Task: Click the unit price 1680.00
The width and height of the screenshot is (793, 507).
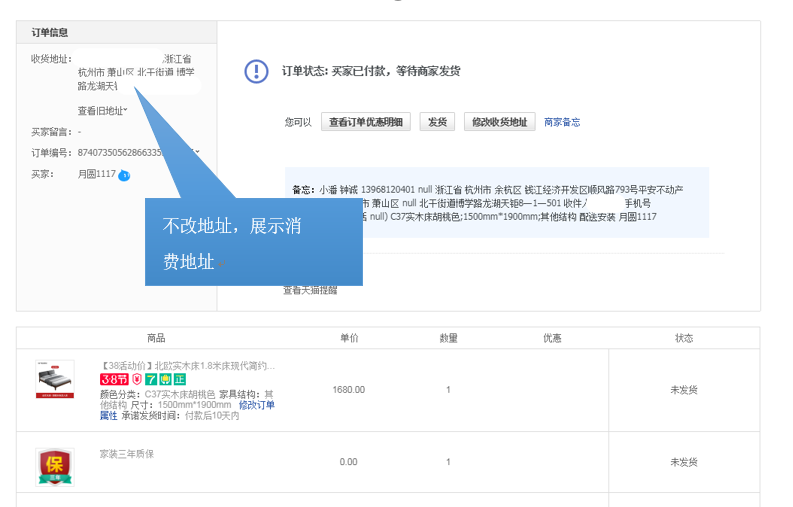Action: pyautogui.click(x=348, y=390)
